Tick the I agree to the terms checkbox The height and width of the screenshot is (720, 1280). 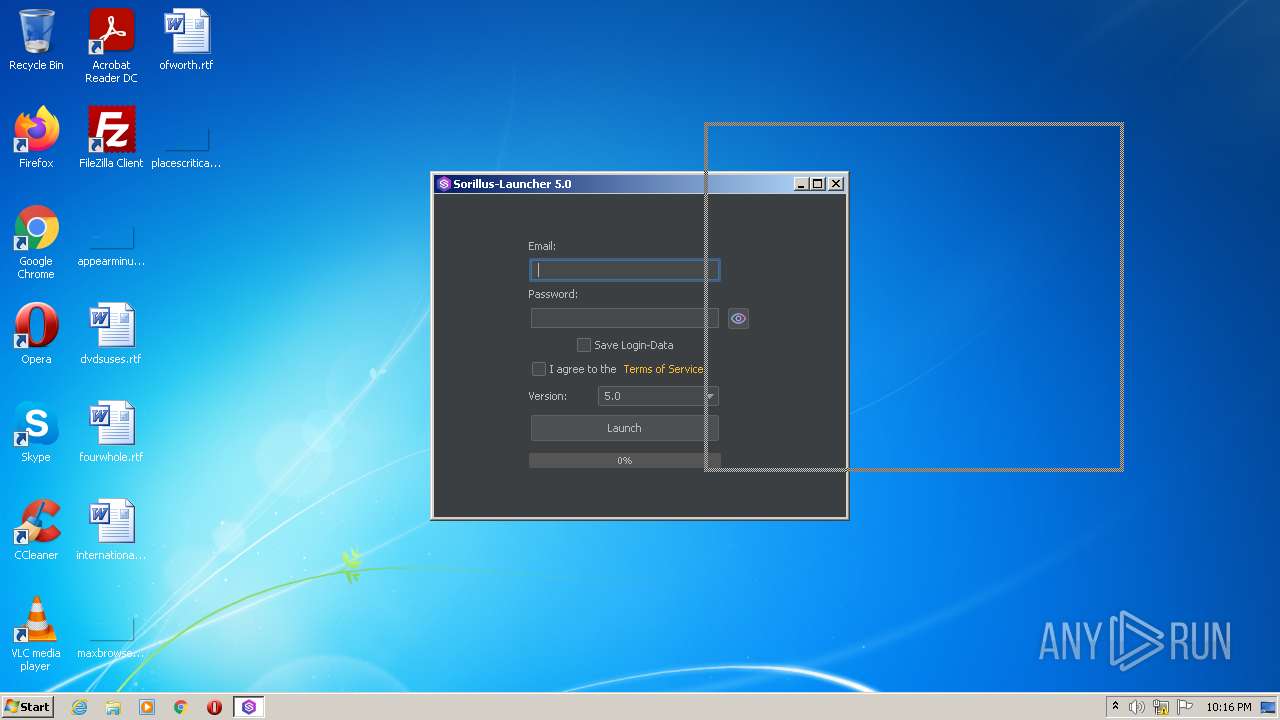539,369
